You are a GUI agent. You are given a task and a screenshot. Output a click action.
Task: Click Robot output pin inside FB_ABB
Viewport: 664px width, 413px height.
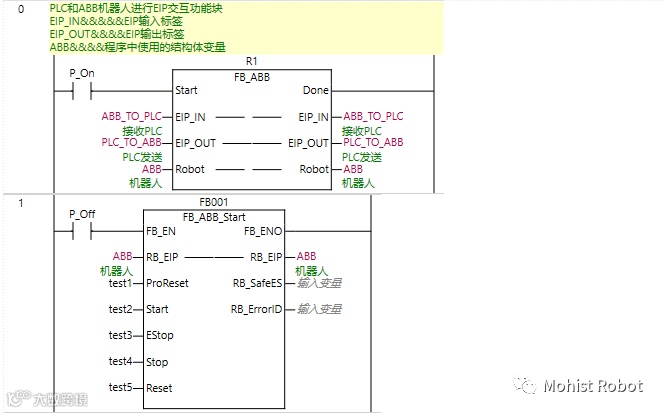pos(314,169)
